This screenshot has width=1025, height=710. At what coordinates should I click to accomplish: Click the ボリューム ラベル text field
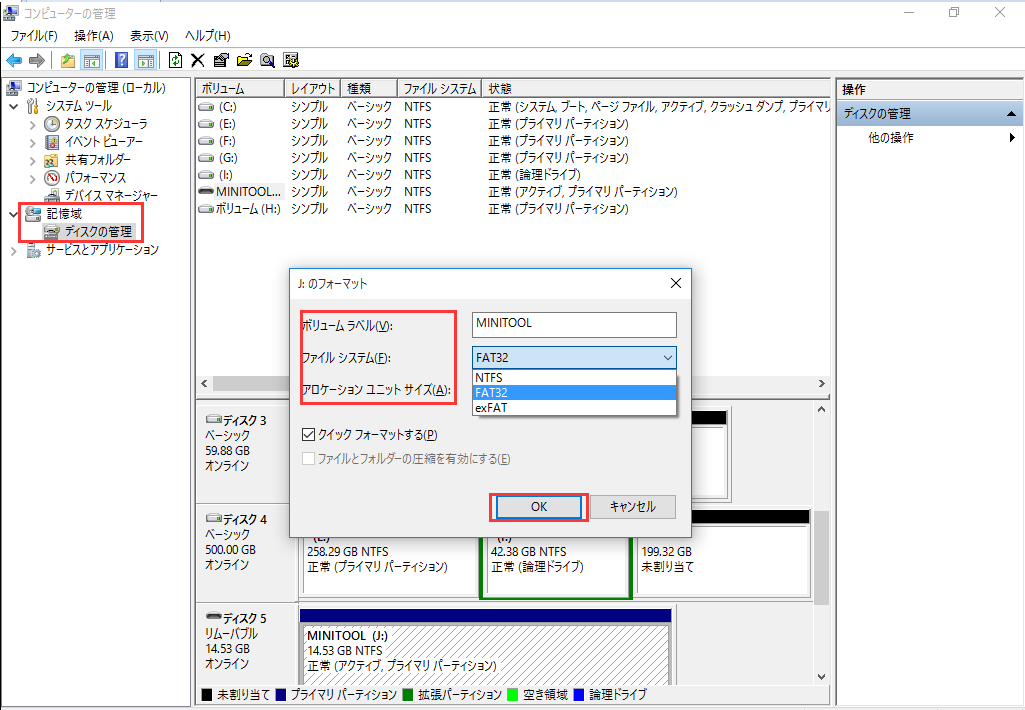pyautogui.click(x=575, y=325)
